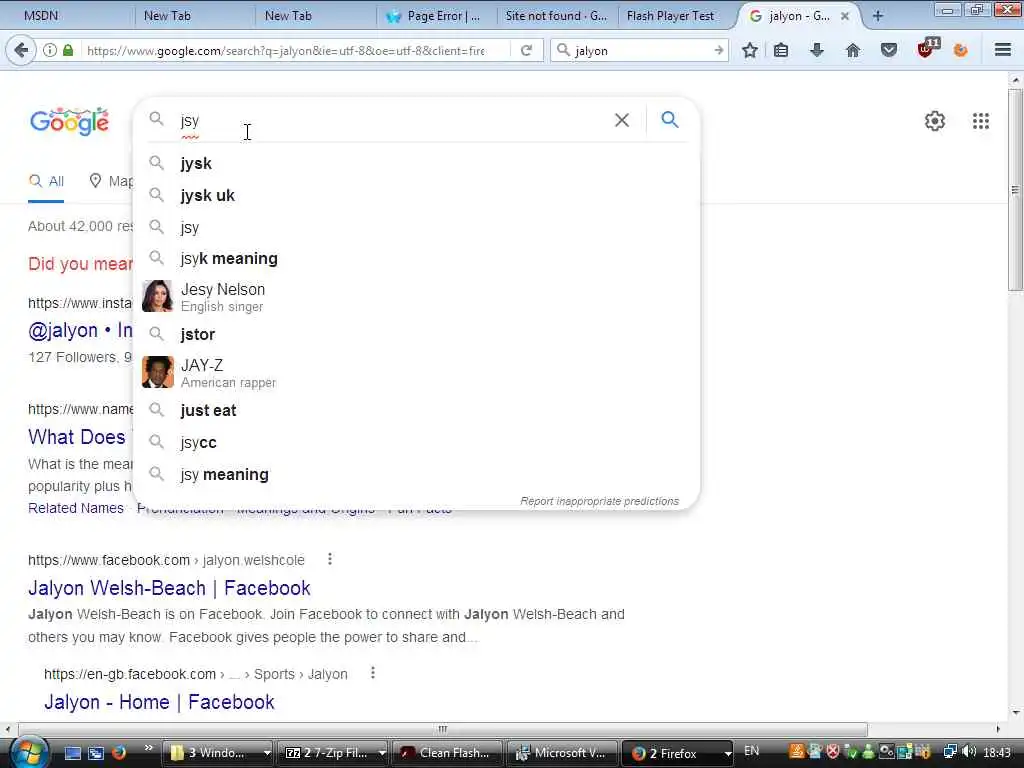
Task: Show desktop from quick launch icon
Action: (x=73, y=753)
